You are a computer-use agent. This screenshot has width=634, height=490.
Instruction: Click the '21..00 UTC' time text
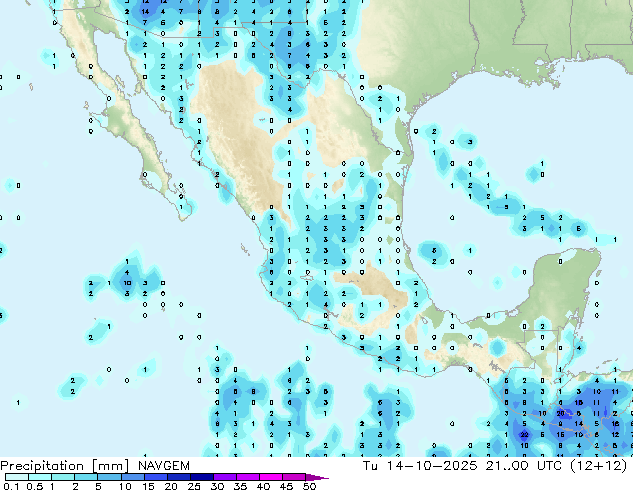tap(524, 466)
